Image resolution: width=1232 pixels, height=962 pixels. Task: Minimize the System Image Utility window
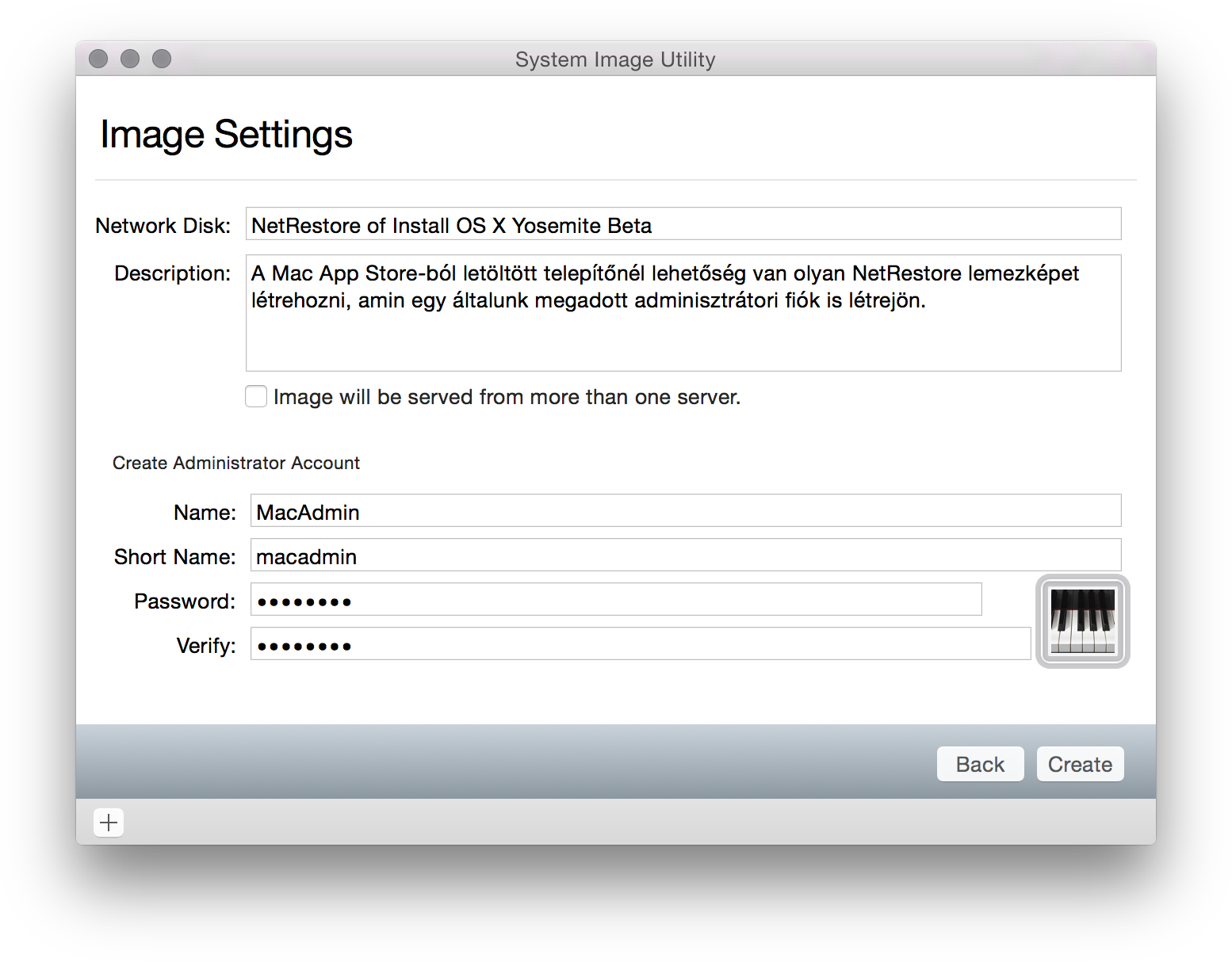pos(130,59)
